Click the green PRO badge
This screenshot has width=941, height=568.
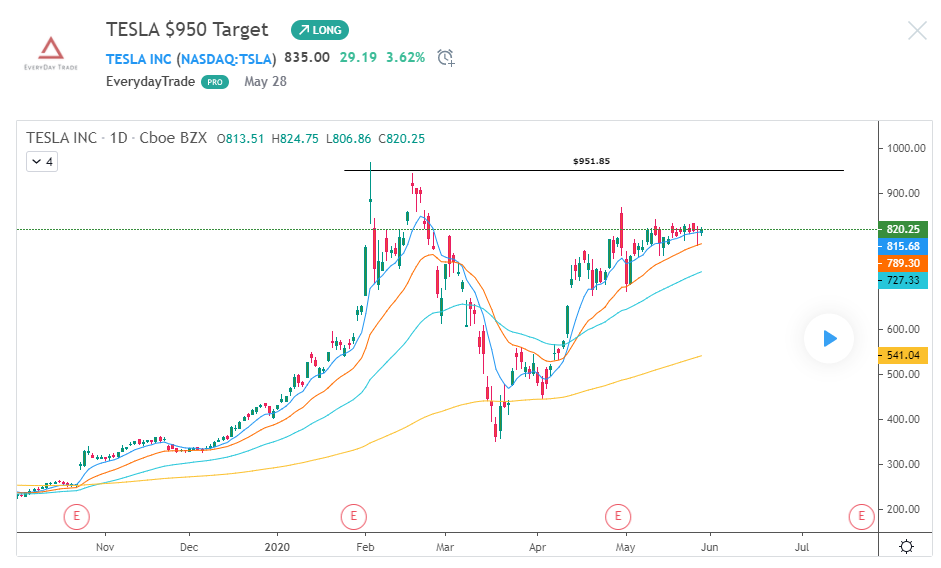pyautogui.click(x=214, y=82)
